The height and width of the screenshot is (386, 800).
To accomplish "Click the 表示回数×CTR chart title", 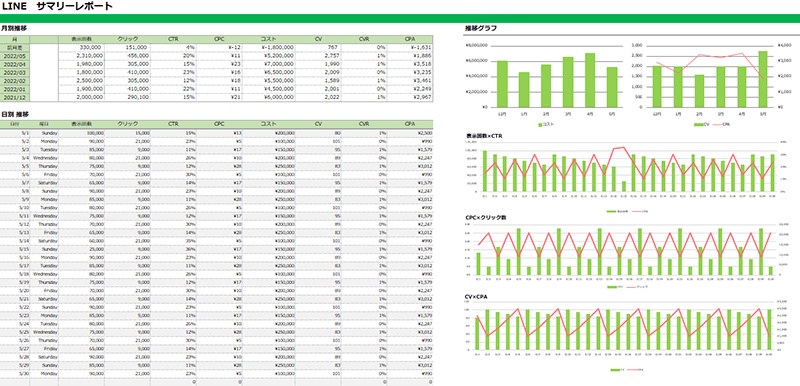I will [485, 137].
